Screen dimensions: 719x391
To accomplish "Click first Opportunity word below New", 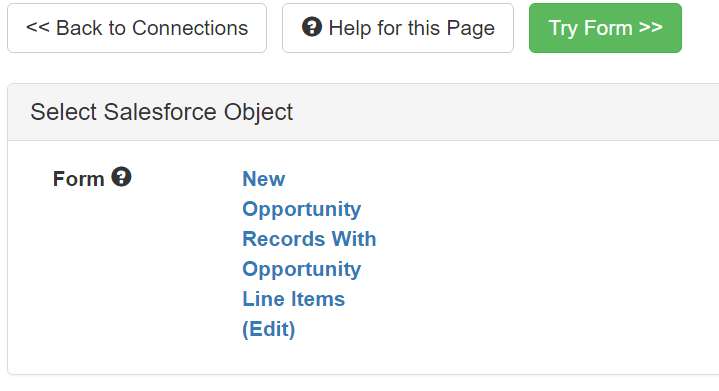I will coord(302,209).
